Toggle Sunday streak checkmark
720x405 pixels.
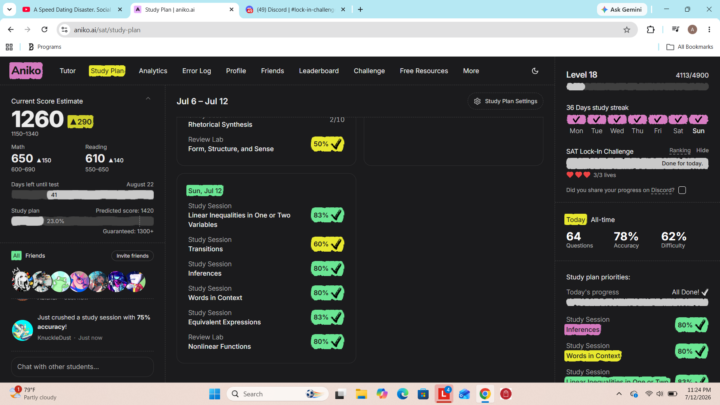pyautogui.click(x=698, y=119)
